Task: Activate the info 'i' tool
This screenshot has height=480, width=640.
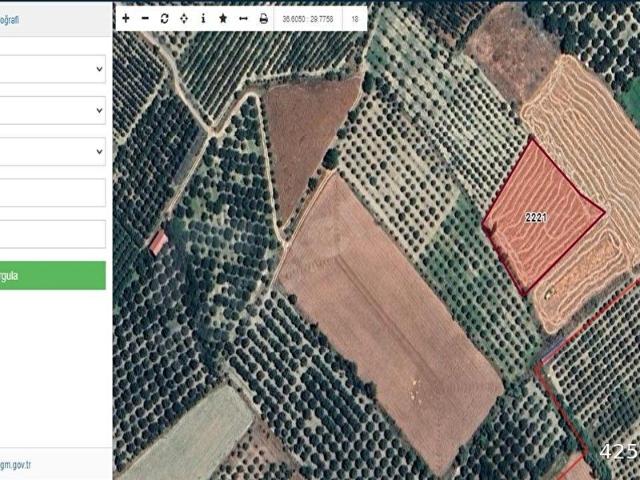Action: 203,18
